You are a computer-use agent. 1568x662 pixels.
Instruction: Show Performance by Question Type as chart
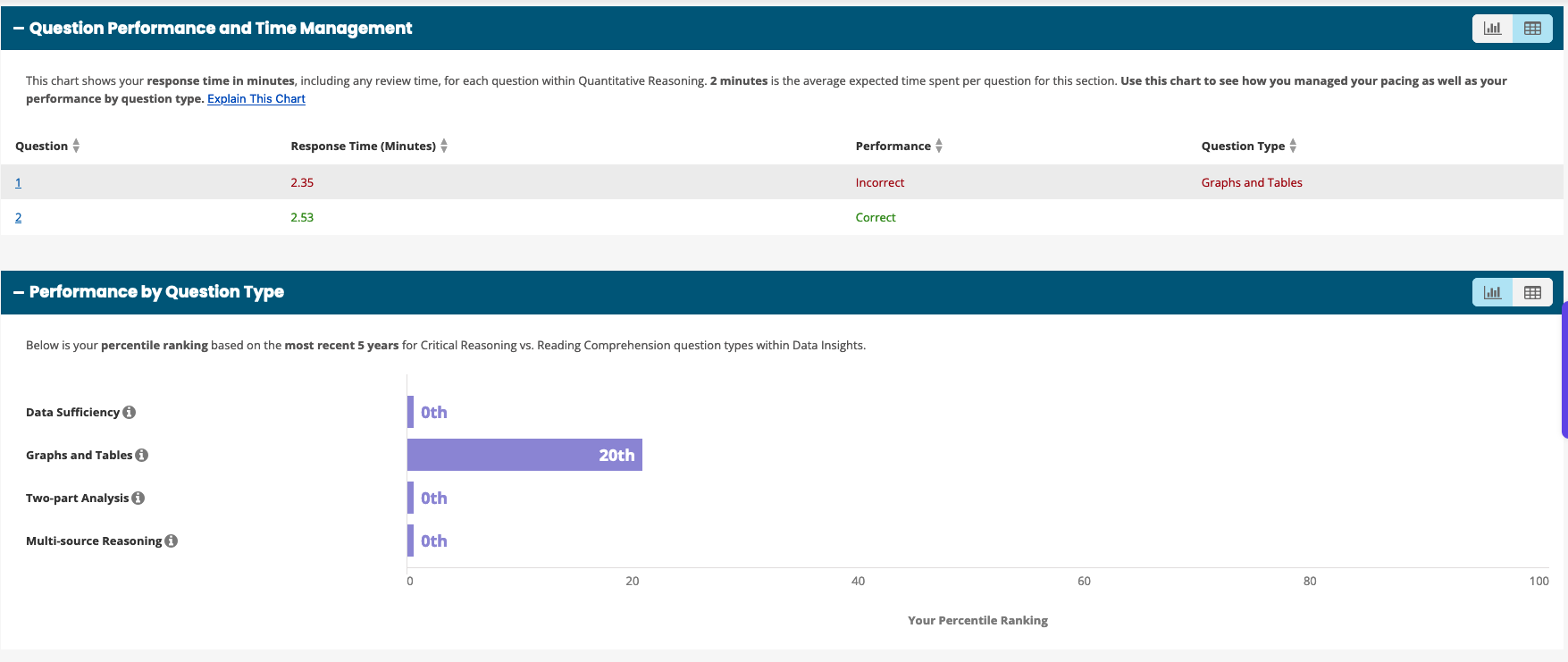point(1492,292)
